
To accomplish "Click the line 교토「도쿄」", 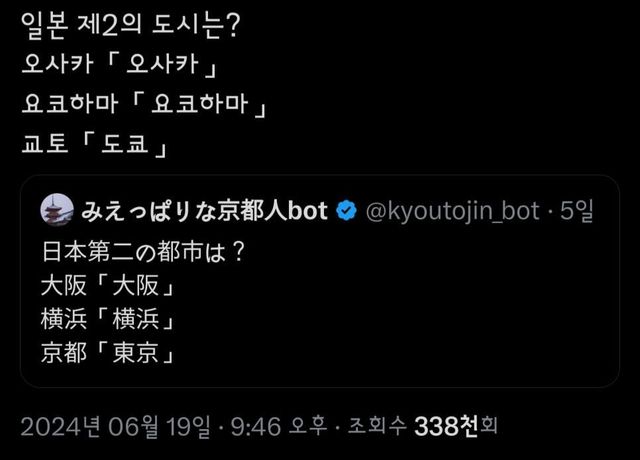I will tap(95, 143).
